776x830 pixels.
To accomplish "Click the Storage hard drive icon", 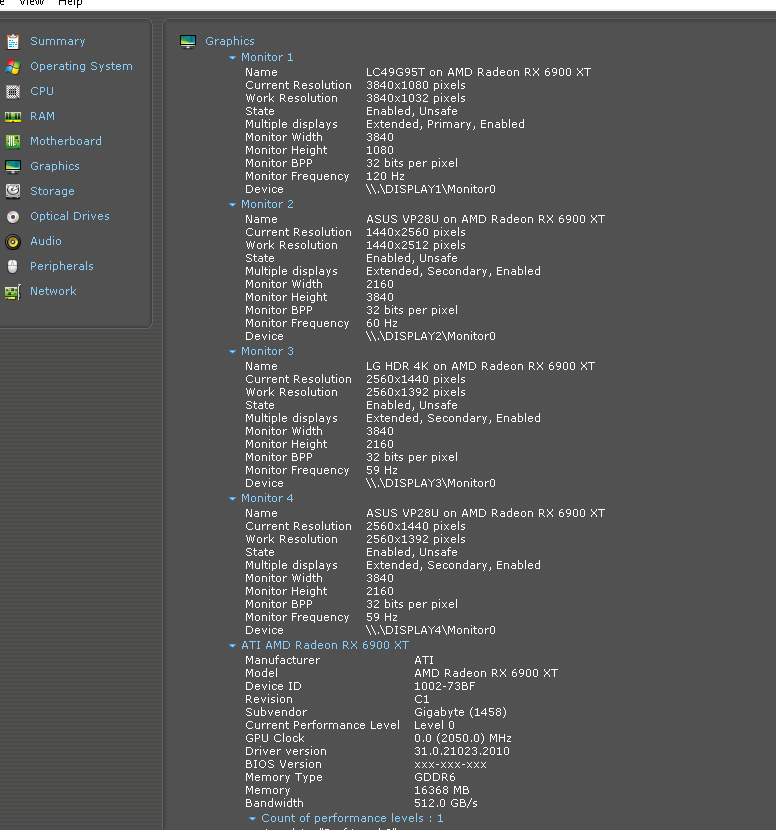I will click(x=13, y=191).
